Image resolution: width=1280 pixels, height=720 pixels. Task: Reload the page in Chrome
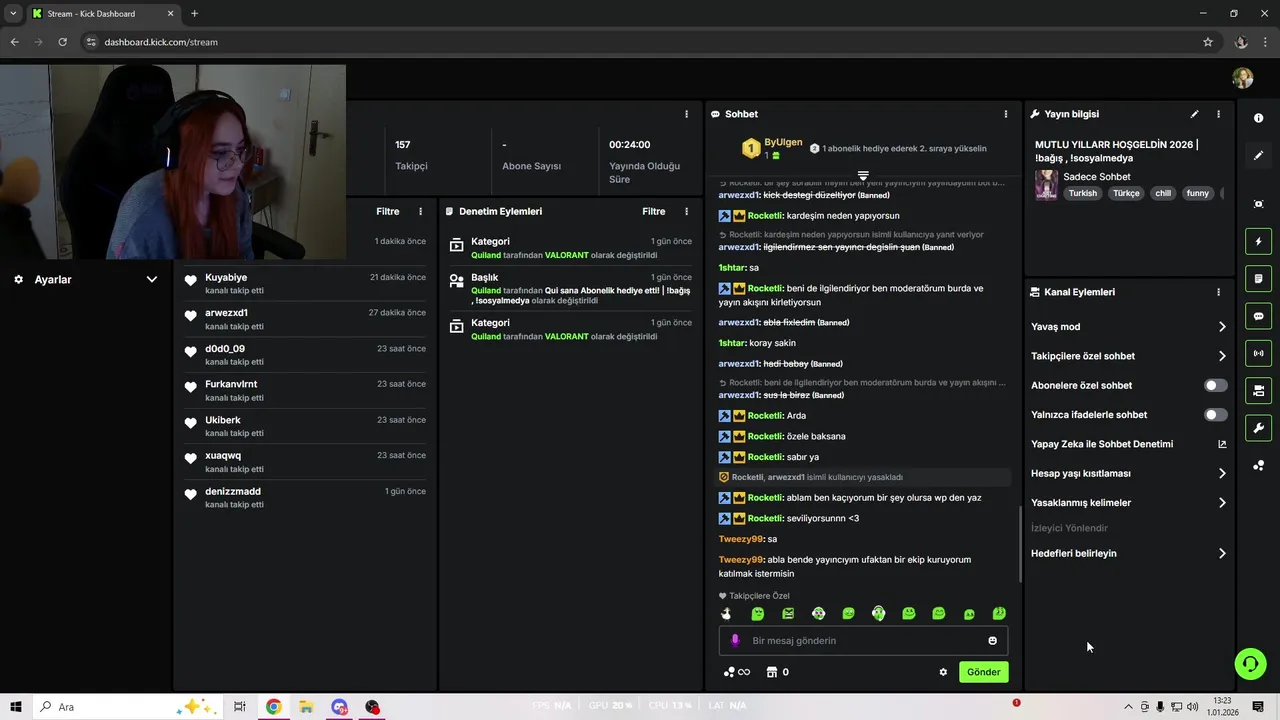pyautogui.click(x=62, y=42)
